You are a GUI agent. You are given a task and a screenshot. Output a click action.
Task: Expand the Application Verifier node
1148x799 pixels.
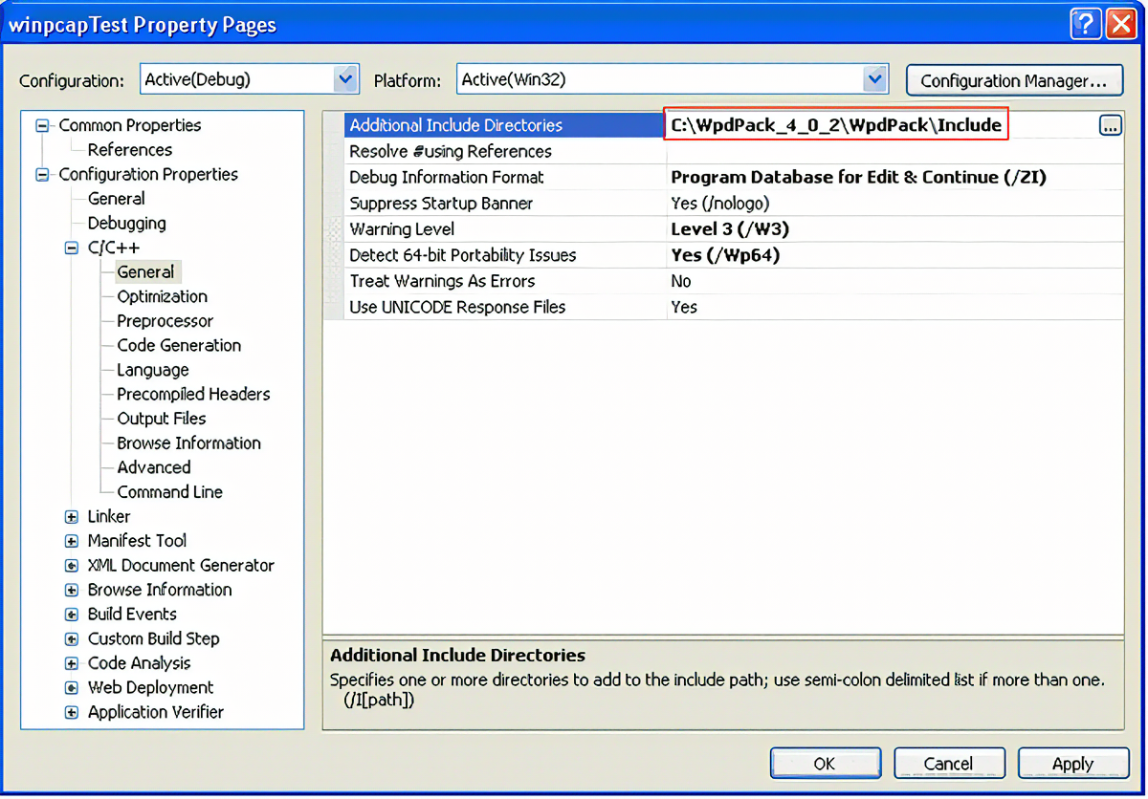tap(72, 712)
